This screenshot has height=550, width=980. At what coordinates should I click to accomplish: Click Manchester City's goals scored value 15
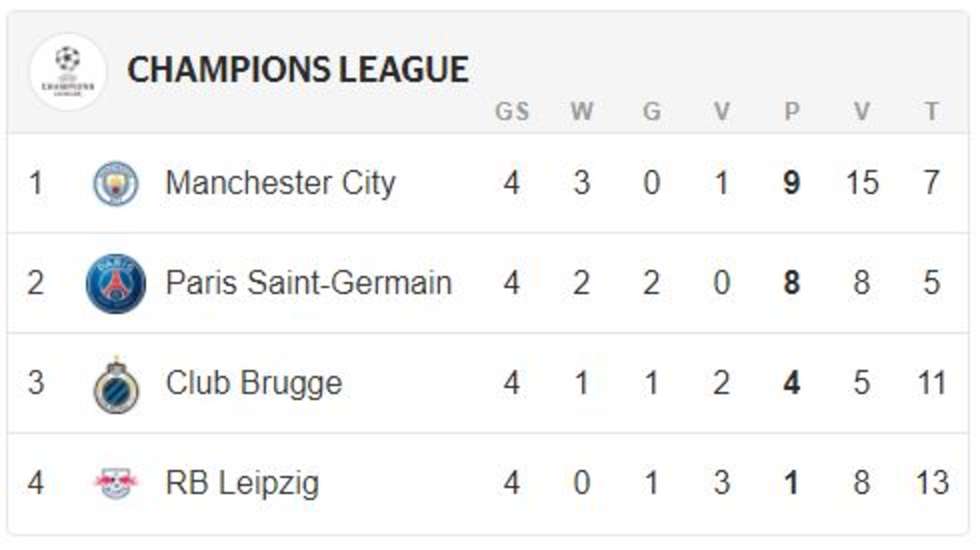coord(862,183)
